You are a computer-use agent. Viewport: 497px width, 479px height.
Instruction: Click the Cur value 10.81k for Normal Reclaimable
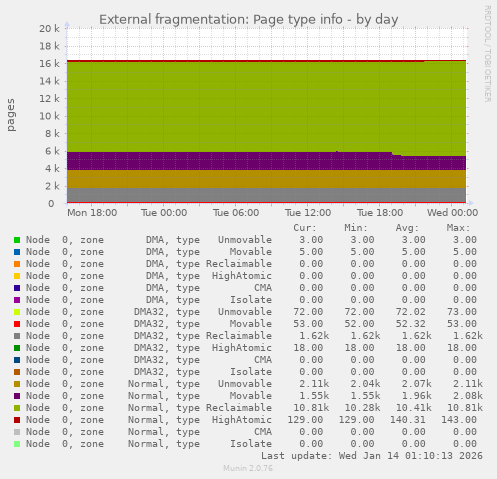(x=311, y=408)
